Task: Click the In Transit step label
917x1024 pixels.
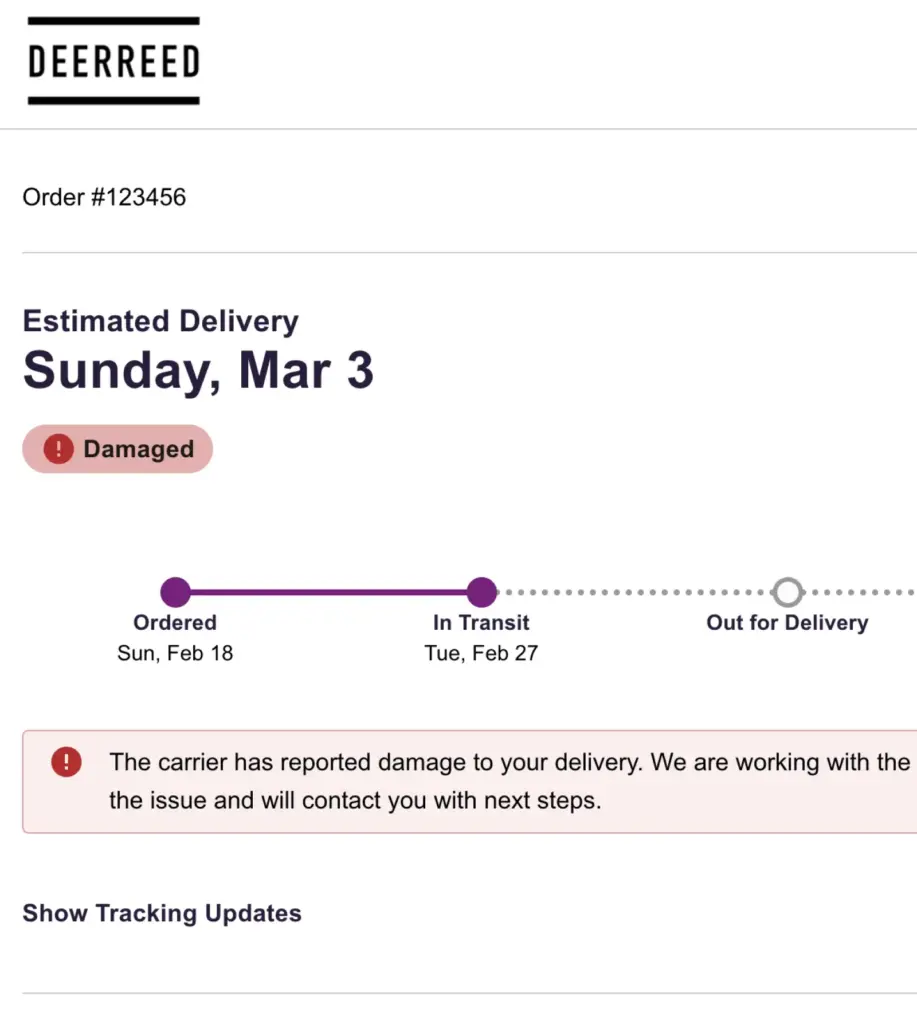Action: tap(481, 623)
